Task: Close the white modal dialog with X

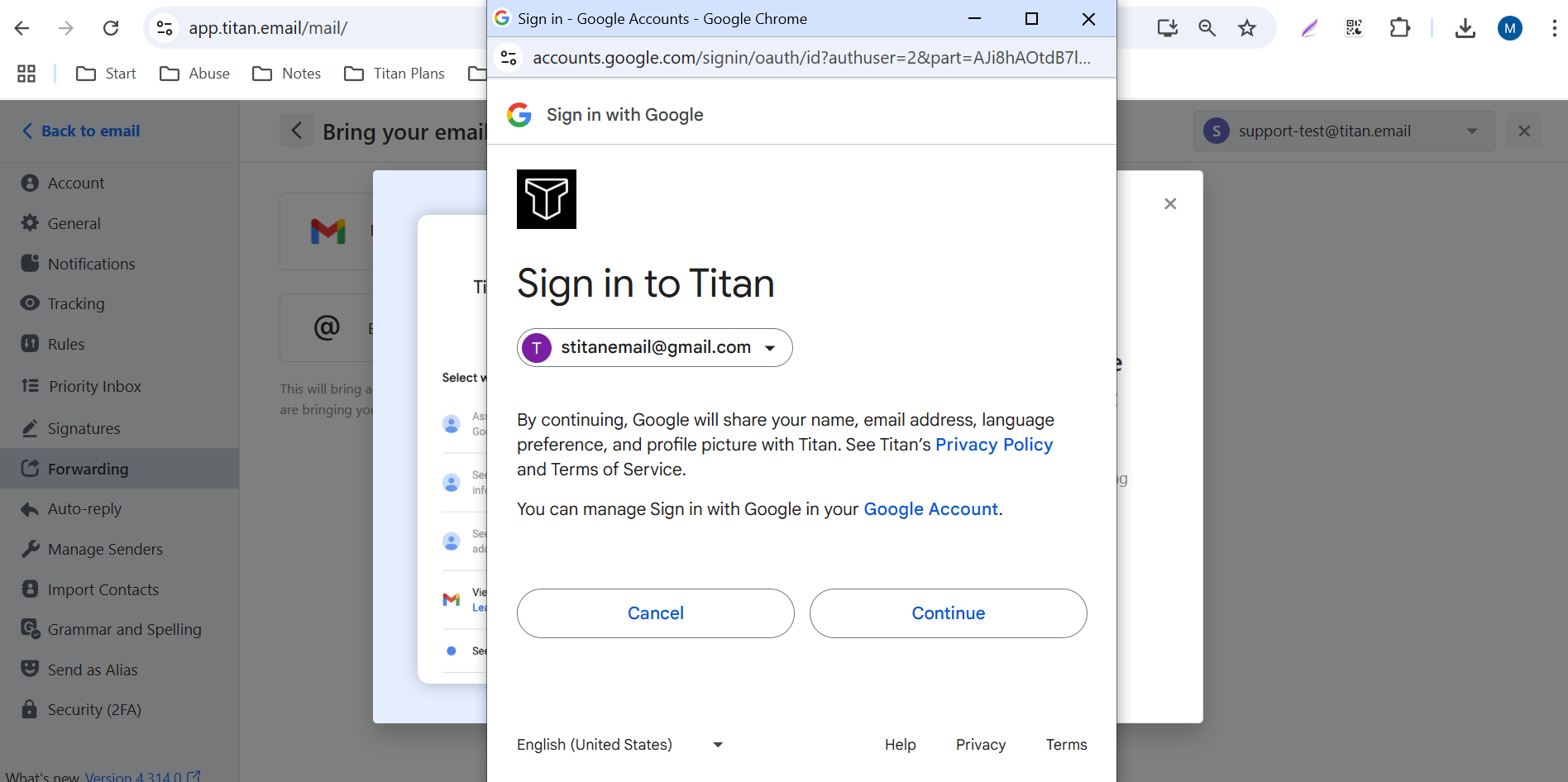Action: (1170, 203)
